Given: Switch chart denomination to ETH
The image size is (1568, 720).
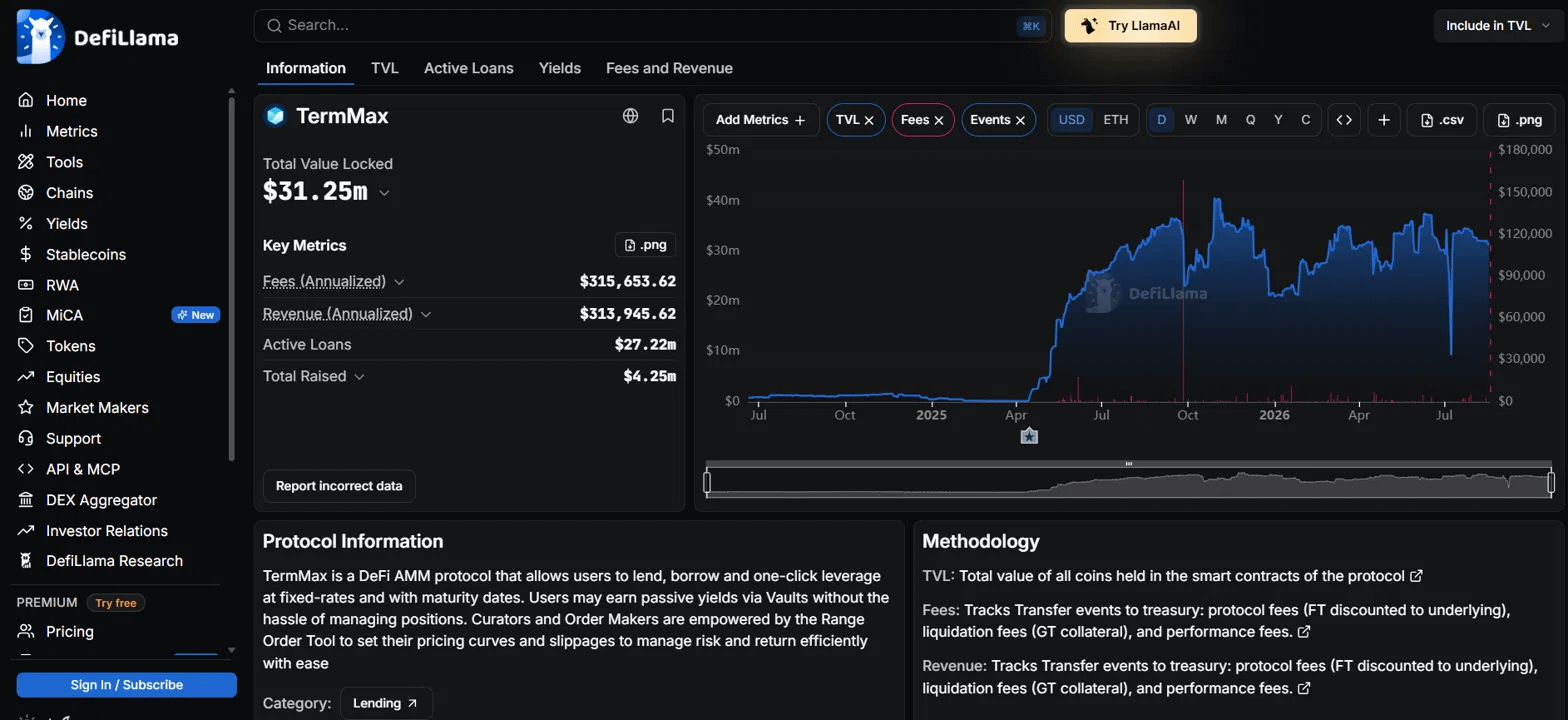Looking at the screenshot, I should pos(1115,120).
